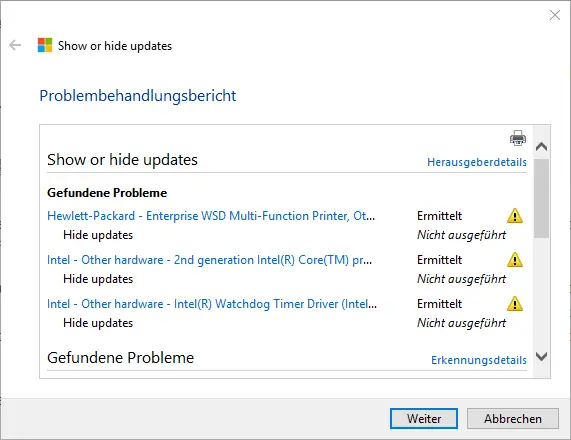Viewport: 571px width, 440px height.
Task: Click warning icon beside Watchdog Timer entry
Action: (515, 304)
